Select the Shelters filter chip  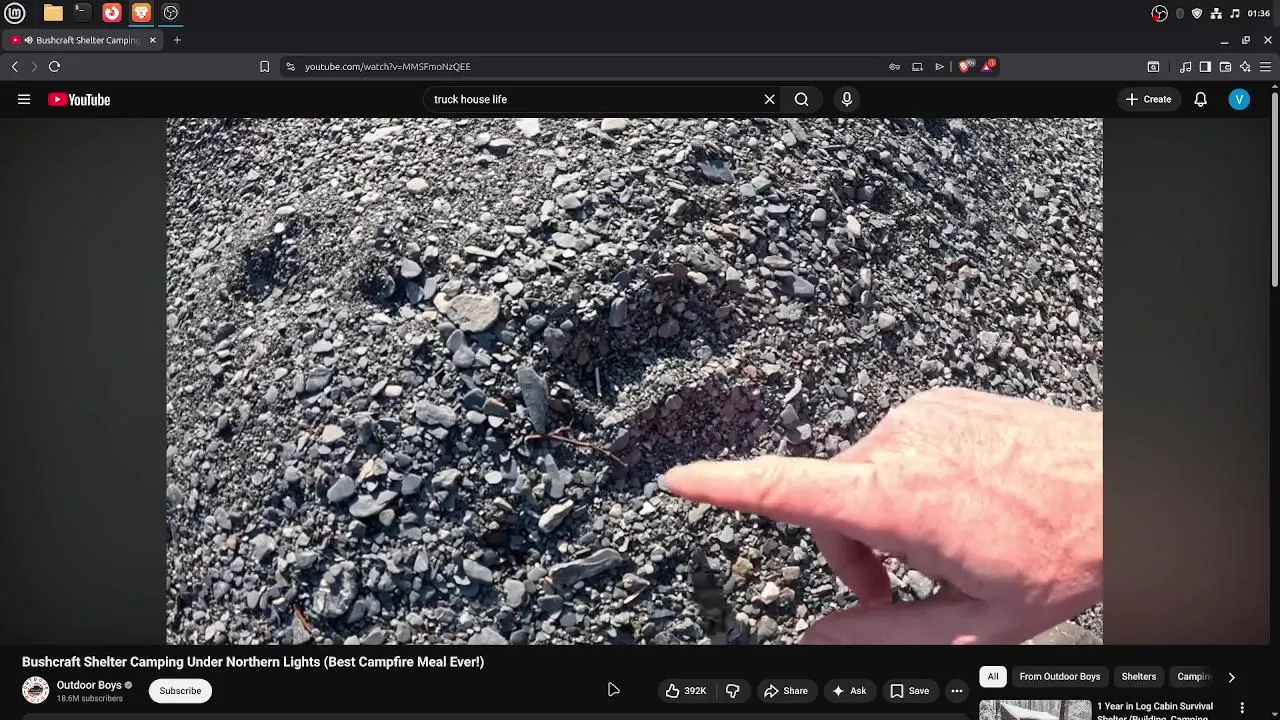(x=1139, y=677)
